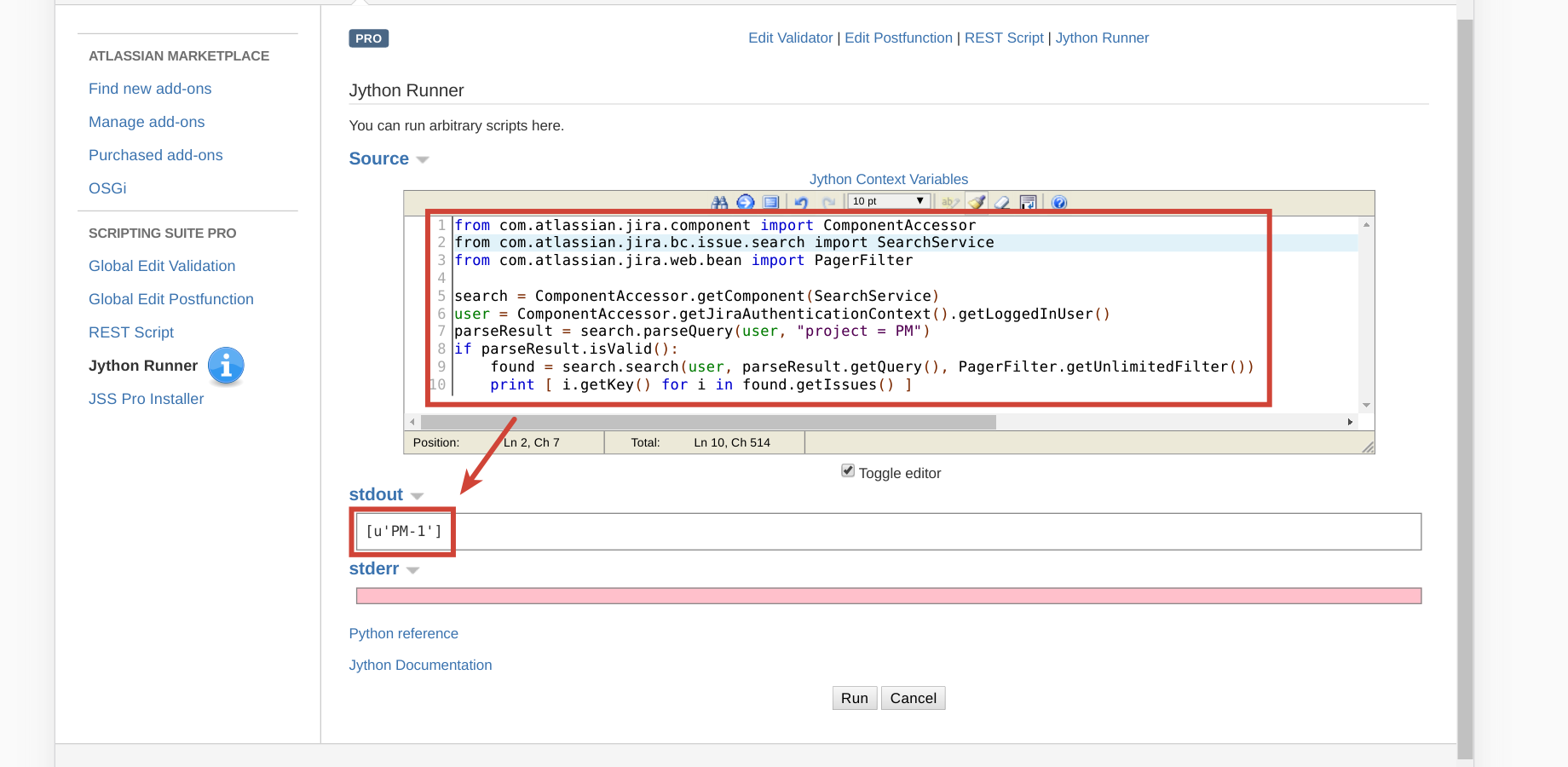Open the Python reference link
This screenshot has width=1568, height=767.
point(404,633)
